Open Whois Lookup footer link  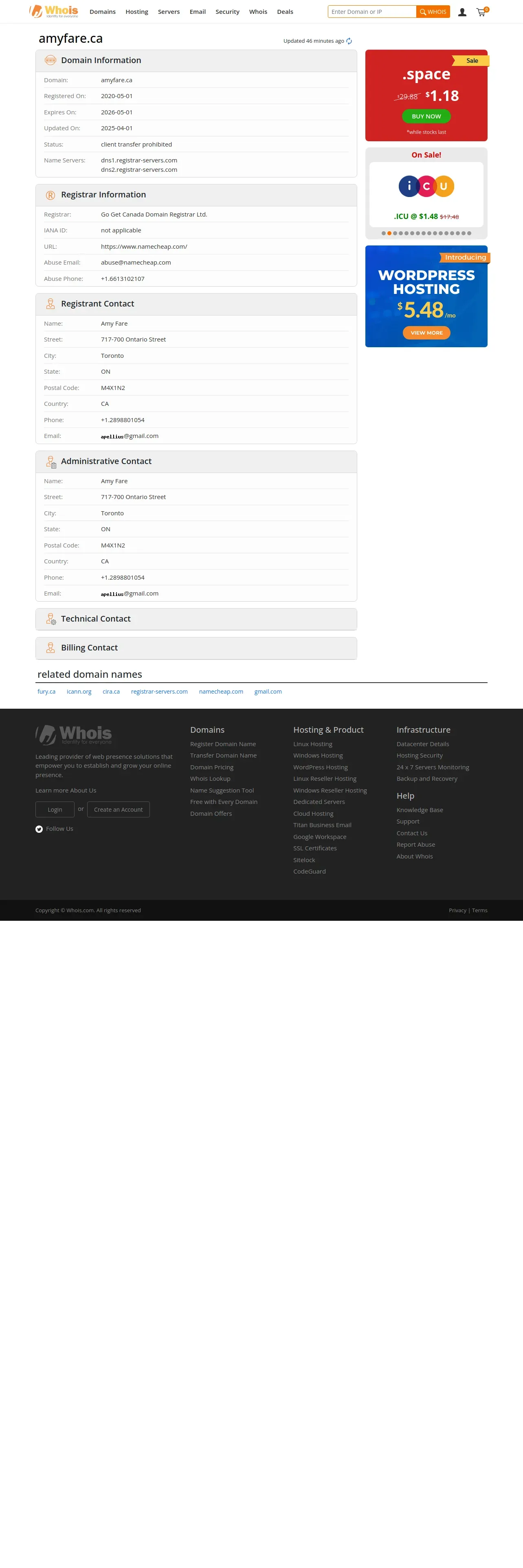tap(210, 779)
